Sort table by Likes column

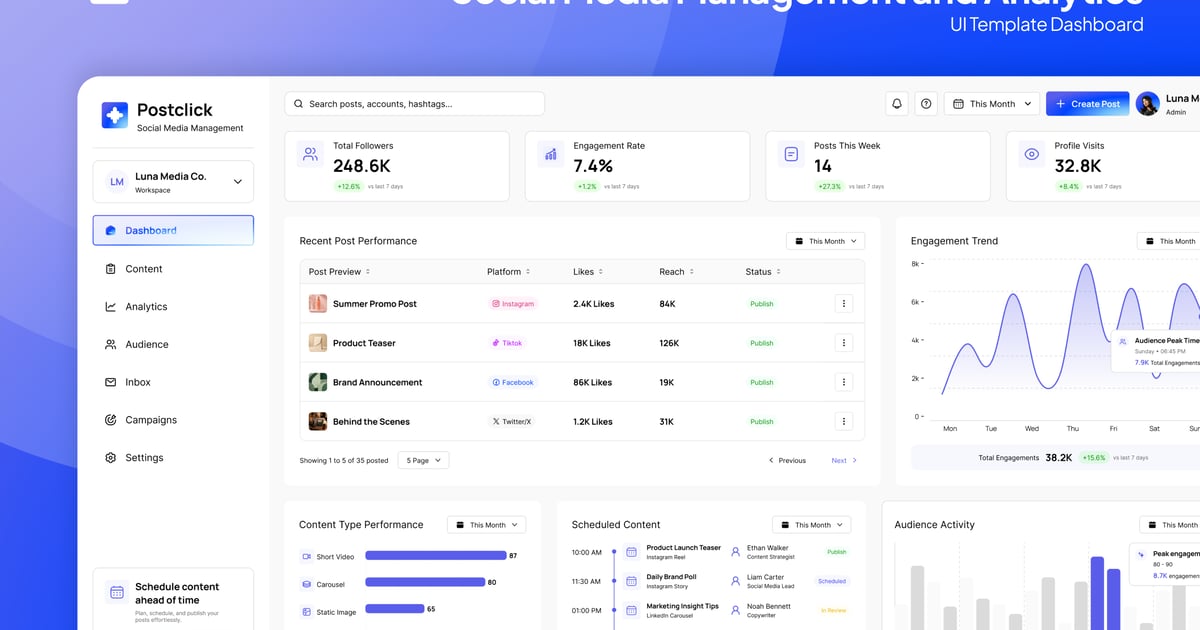pyautogui.click(x=588, y=272)
